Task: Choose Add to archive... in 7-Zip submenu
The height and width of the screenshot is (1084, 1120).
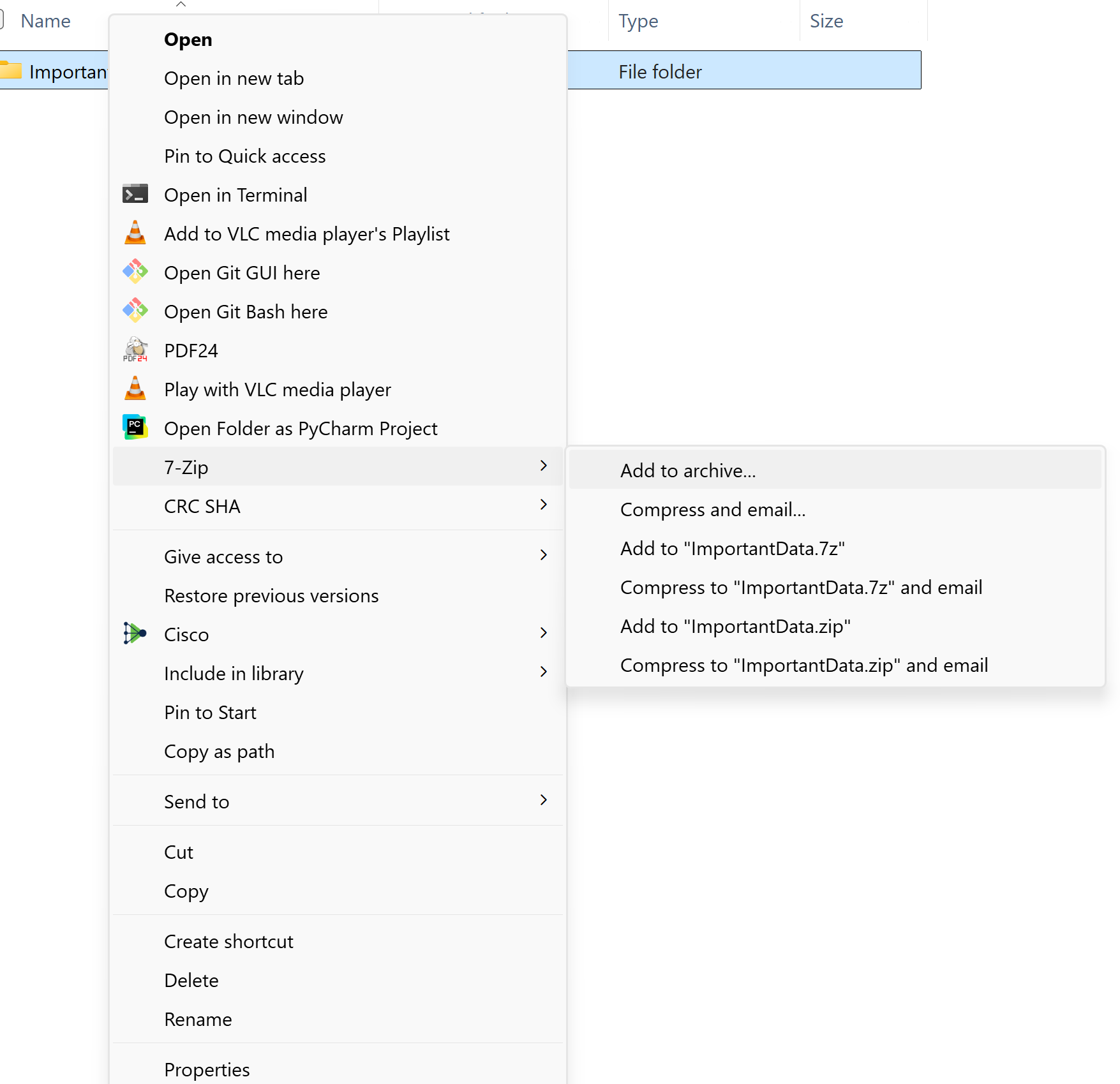Action: coord(688,471)
